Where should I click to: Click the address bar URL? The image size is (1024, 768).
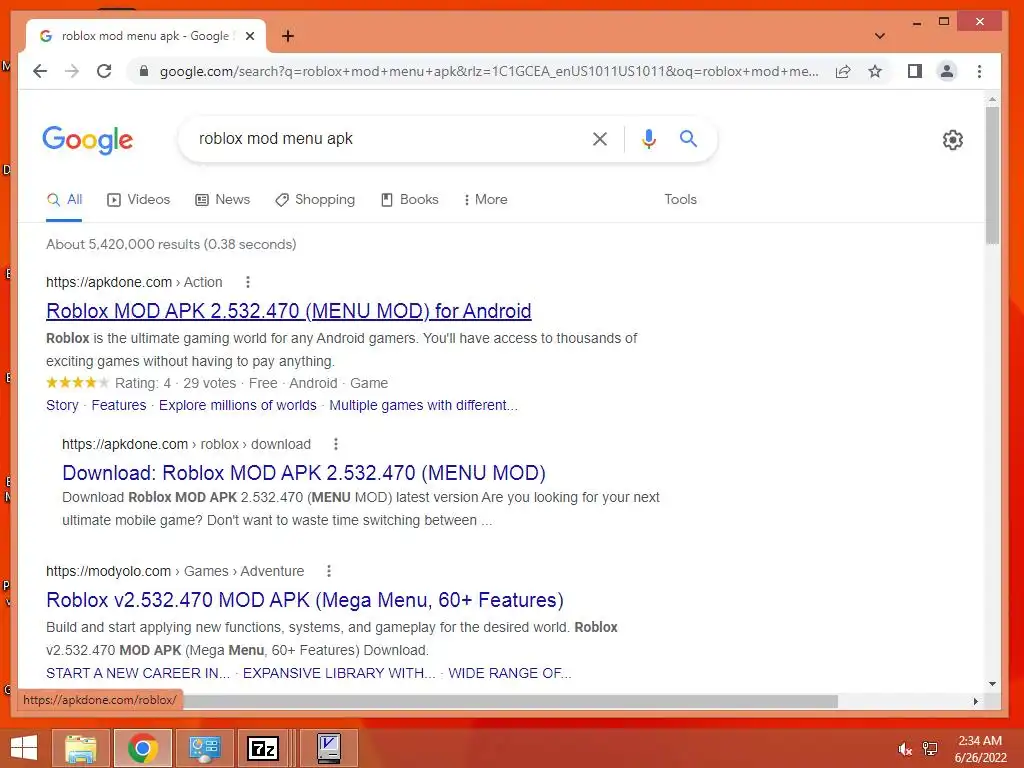488,71
